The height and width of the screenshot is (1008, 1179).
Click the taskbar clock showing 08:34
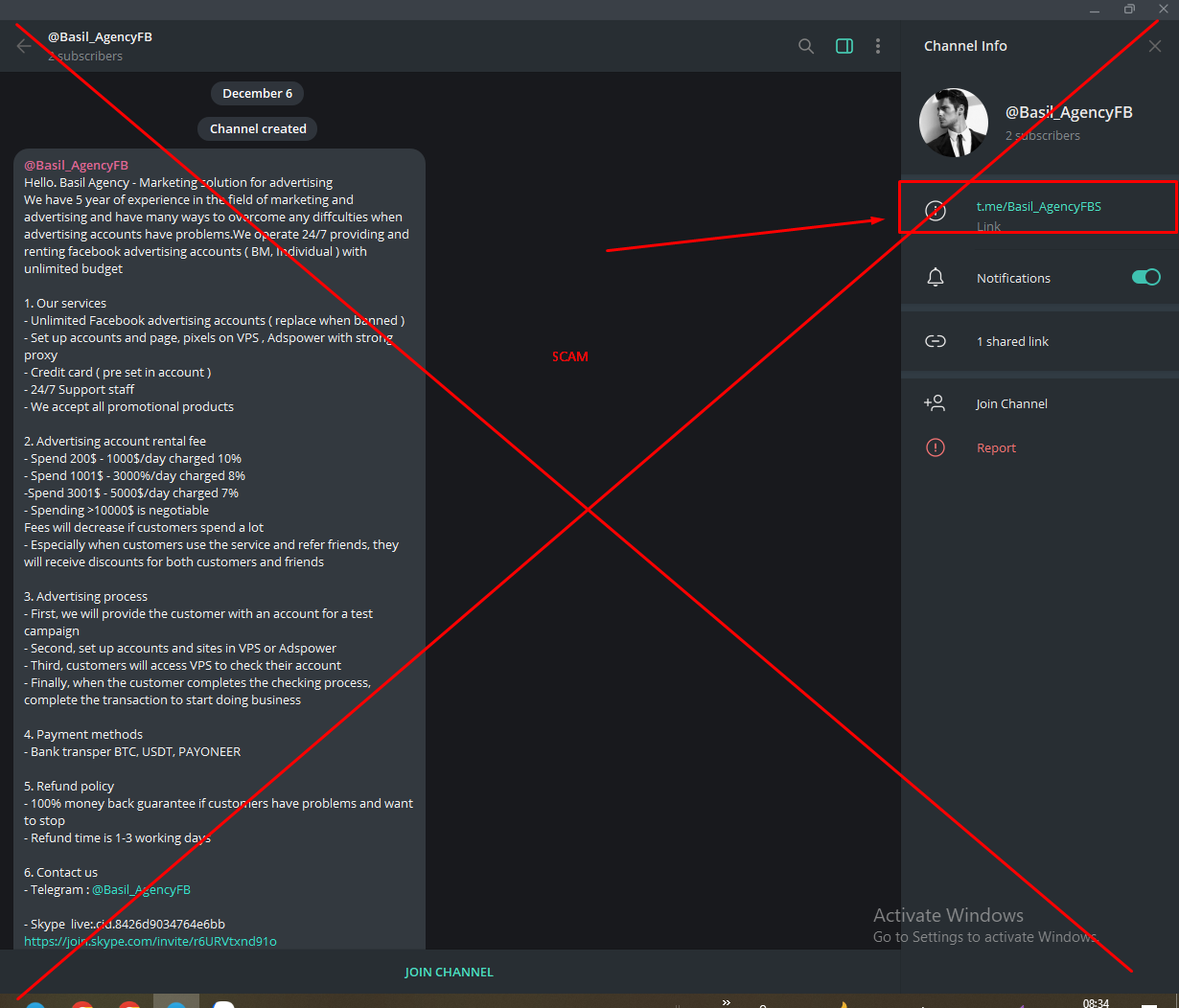[1096, 1003]
